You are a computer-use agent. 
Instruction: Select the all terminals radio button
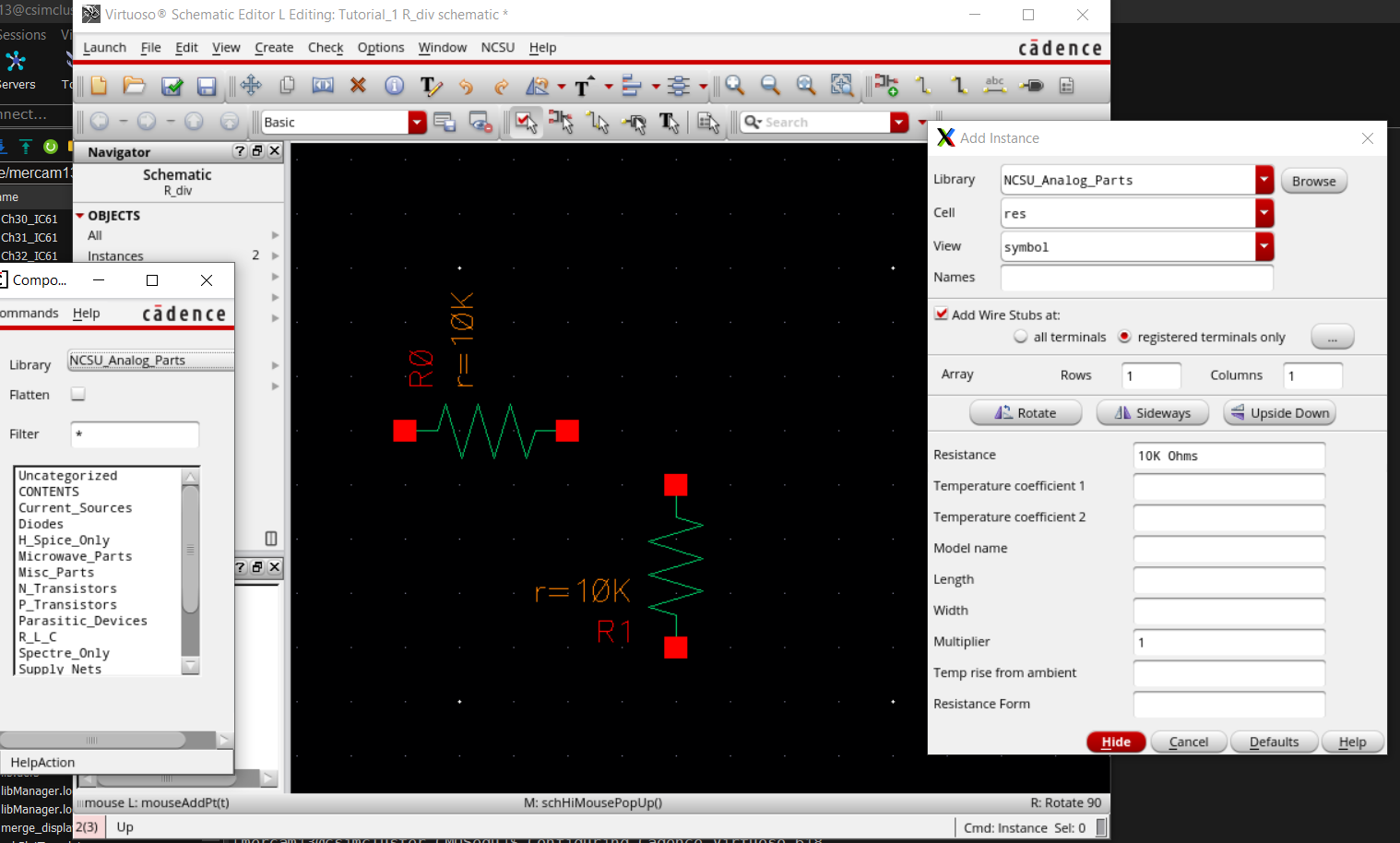[x=1021, y=337]
